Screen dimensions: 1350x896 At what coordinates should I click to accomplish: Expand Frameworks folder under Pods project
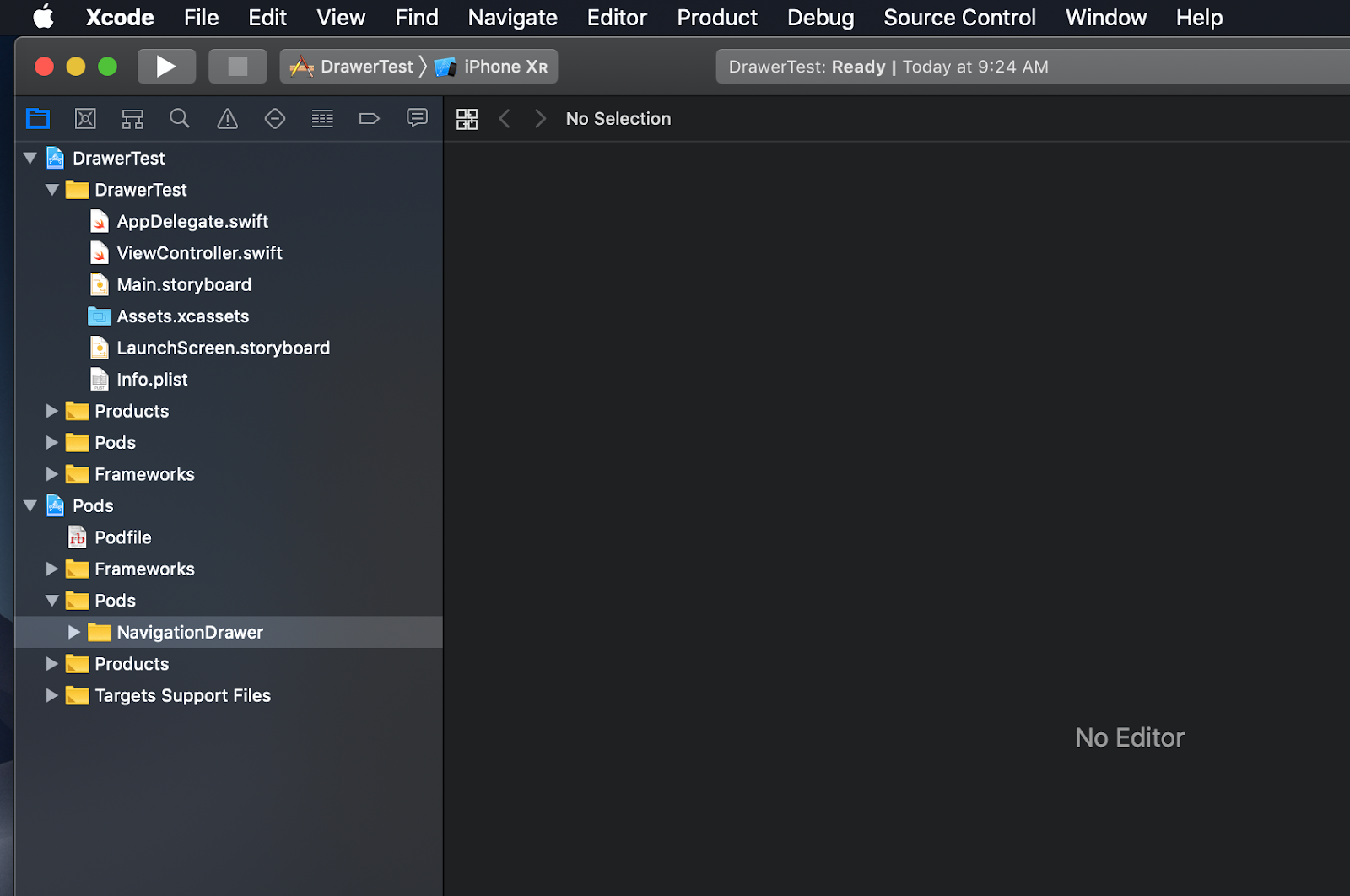[52, 569]
